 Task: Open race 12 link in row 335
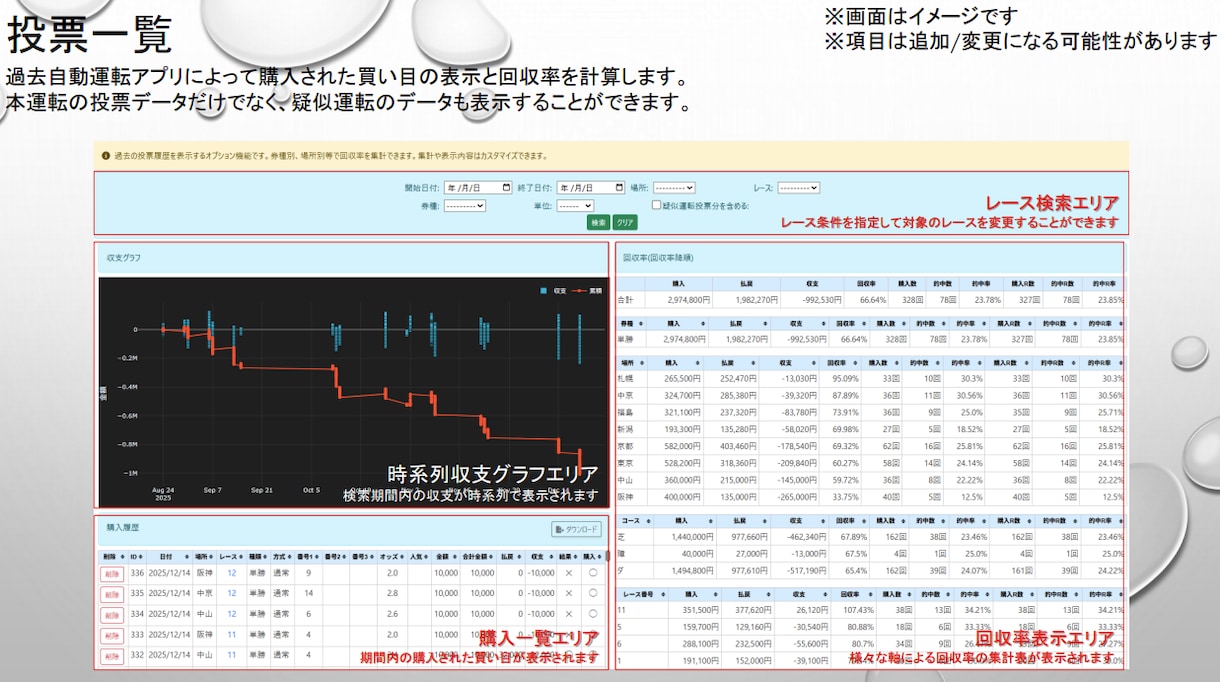pos(231,593)
